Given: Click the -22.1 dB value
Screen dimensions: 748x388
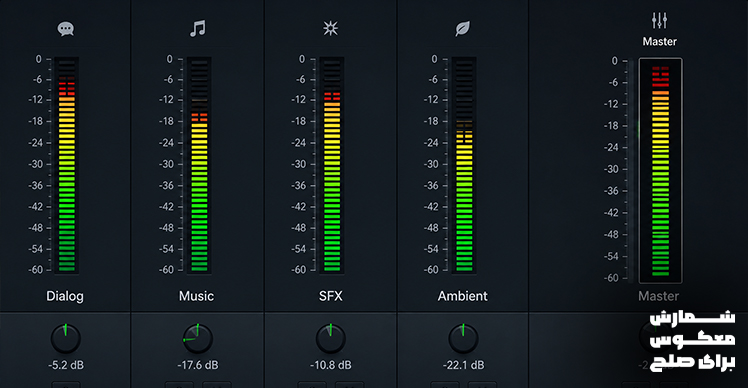Looking at the screenshot, I should point(463,366).
